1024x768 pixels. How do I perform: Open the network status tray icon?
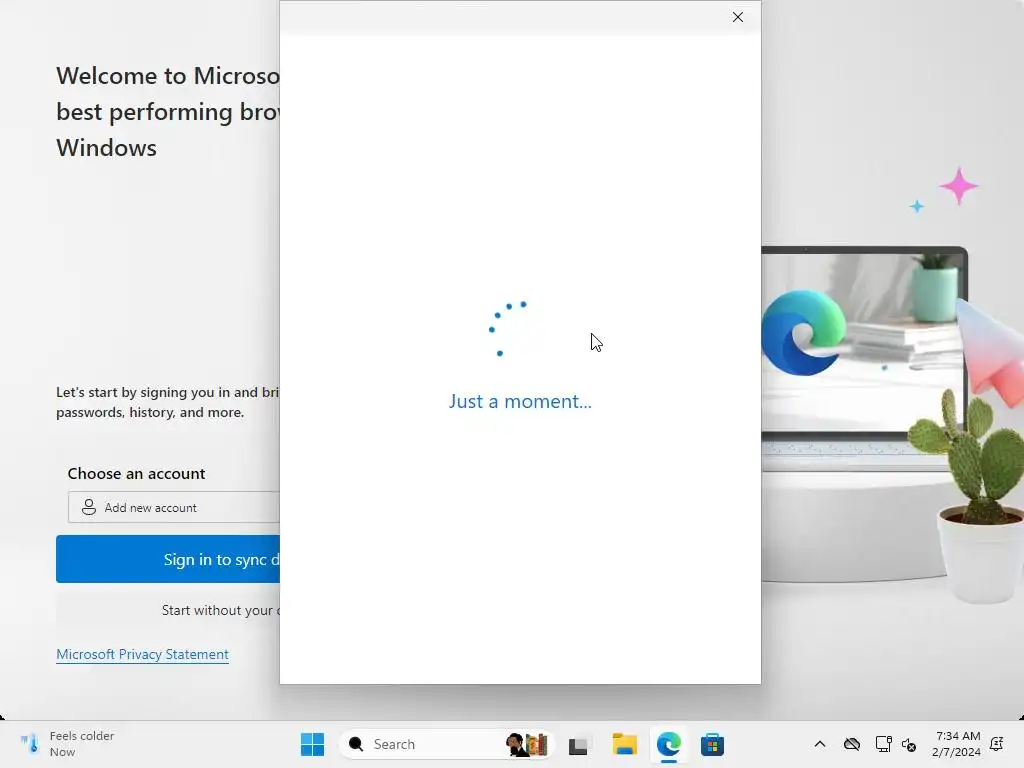[883, 744]
